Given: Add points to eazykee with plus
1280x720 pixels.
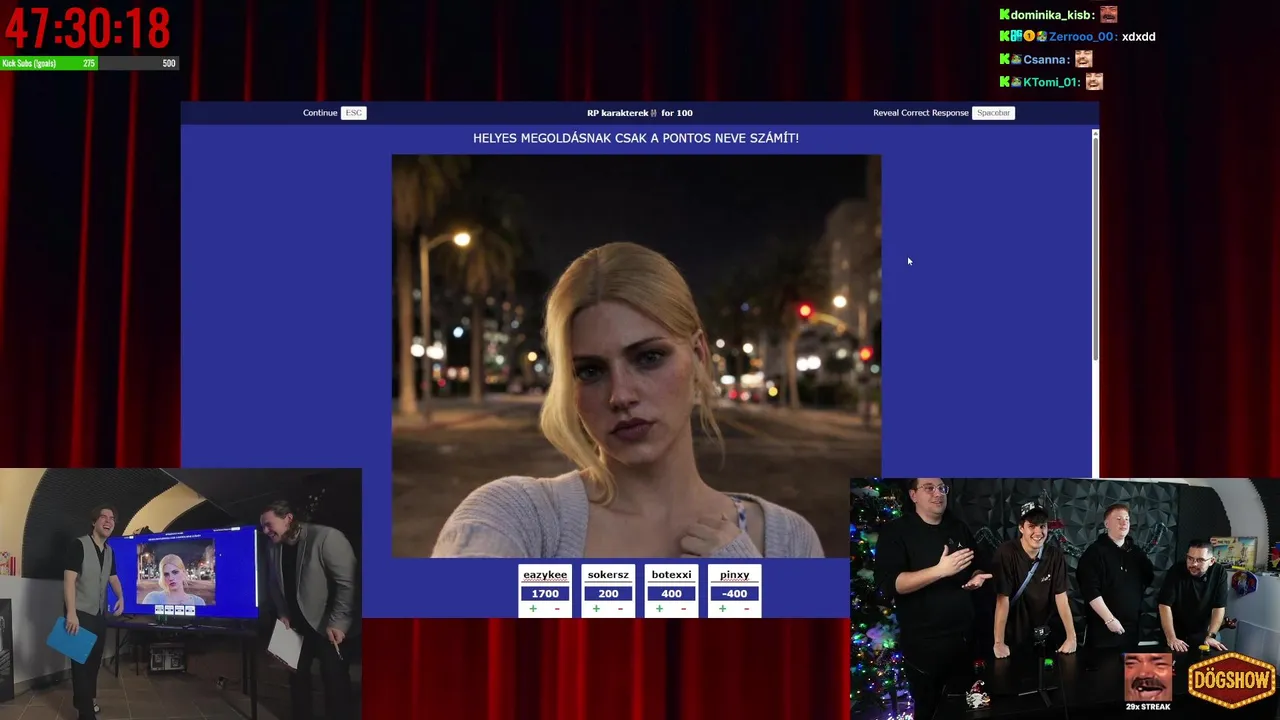Looking at the screenshot, I should click(533, 609).
